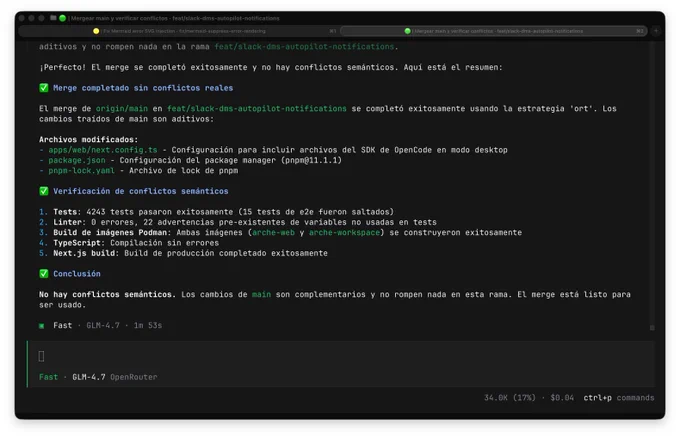Click the 'Fast' mode label under the prompt
Image resolution: width=680 pixels, height=438 pixels.
pyautogui.click(x=48, y=377)
